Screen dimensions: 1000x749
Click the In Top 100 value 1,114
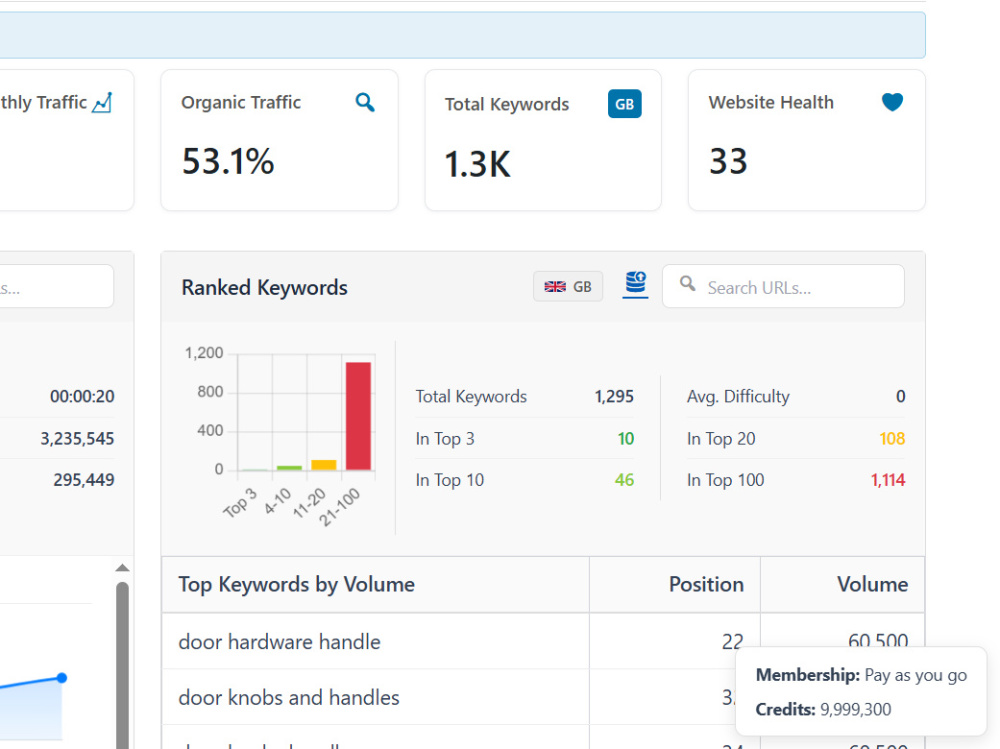pyautogui.click(x=888, y=480)
